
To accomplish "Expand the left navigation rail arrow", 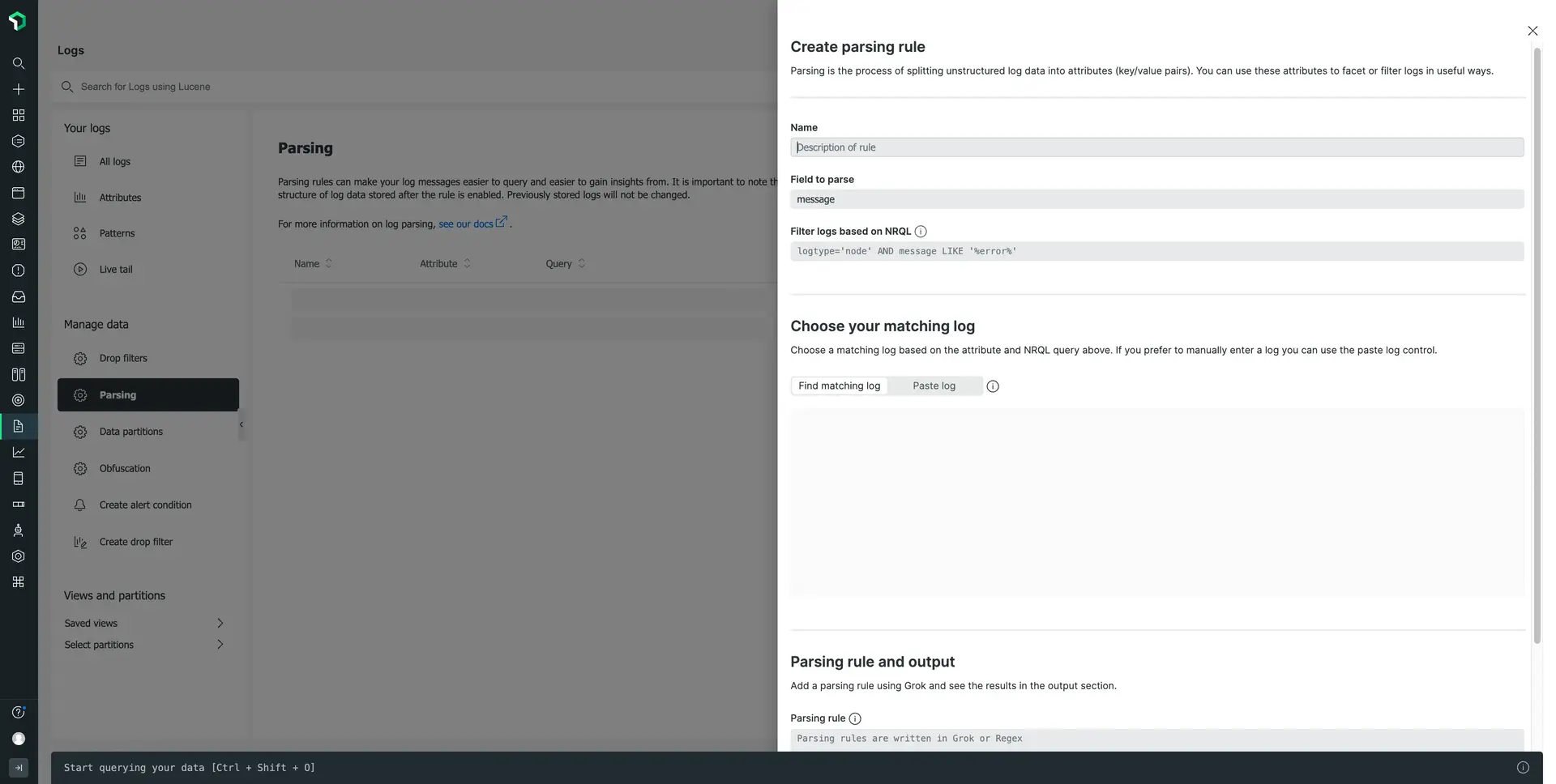I will (19, 768).
